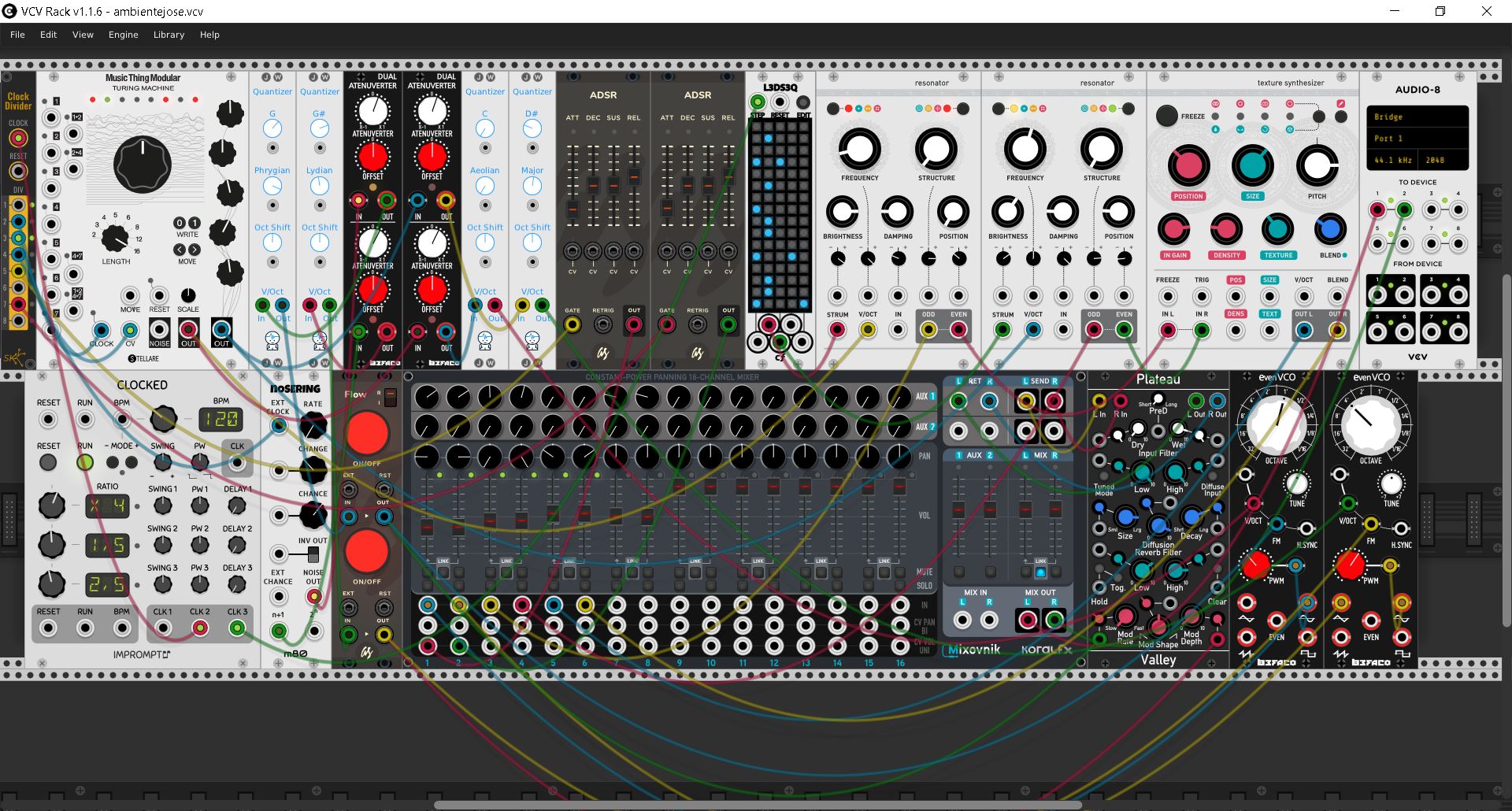Click the PITCH knob on texture synthesizer
The width and height of the screenshot is (1512, 811).
1317,165
